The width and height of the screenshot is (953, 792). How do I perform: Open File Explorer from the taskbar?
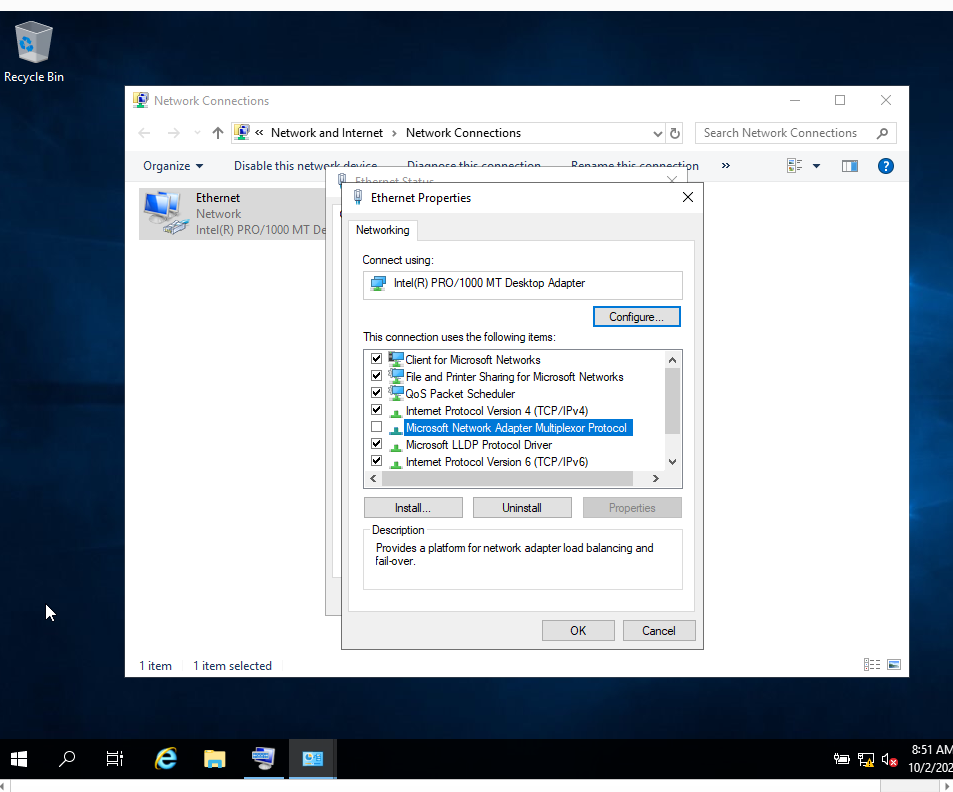tap(215, 759)
